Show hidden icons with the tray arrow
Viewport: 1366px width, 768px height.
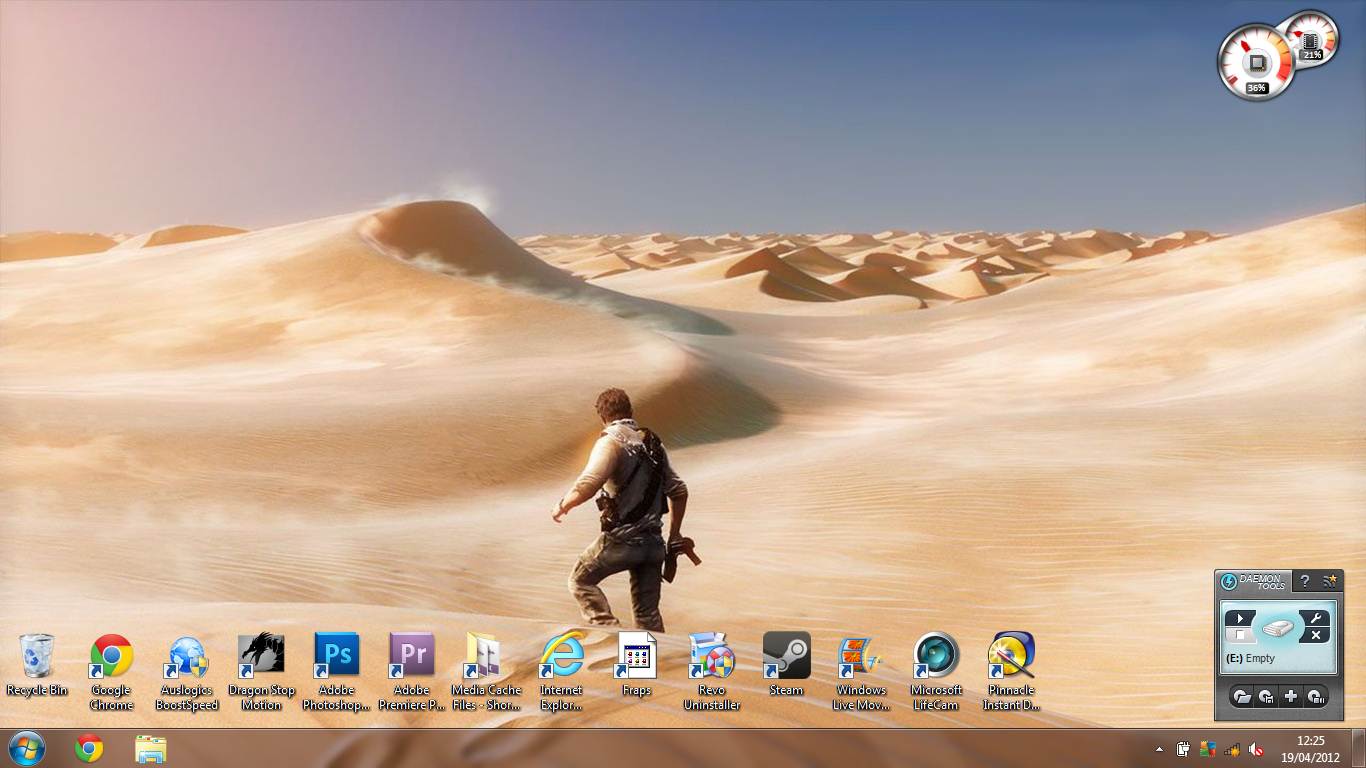point(1159,749)
